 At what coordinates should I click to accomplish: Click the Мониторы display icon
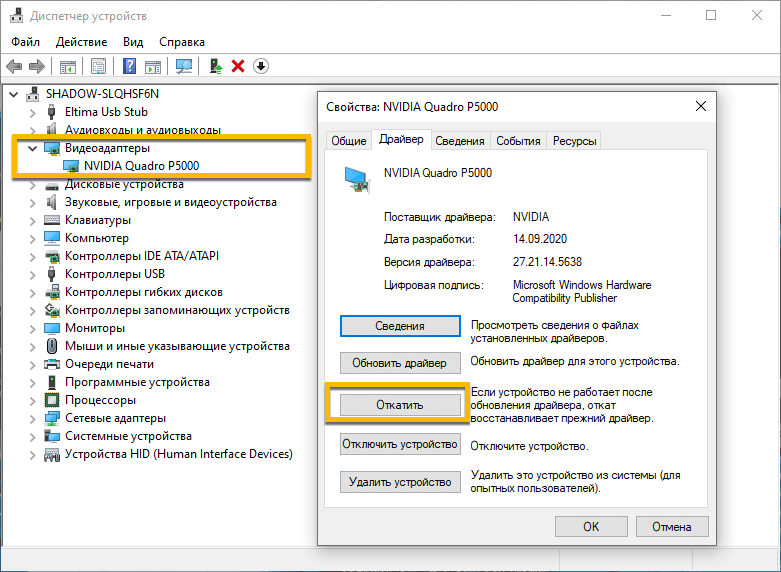coord(52,328)
